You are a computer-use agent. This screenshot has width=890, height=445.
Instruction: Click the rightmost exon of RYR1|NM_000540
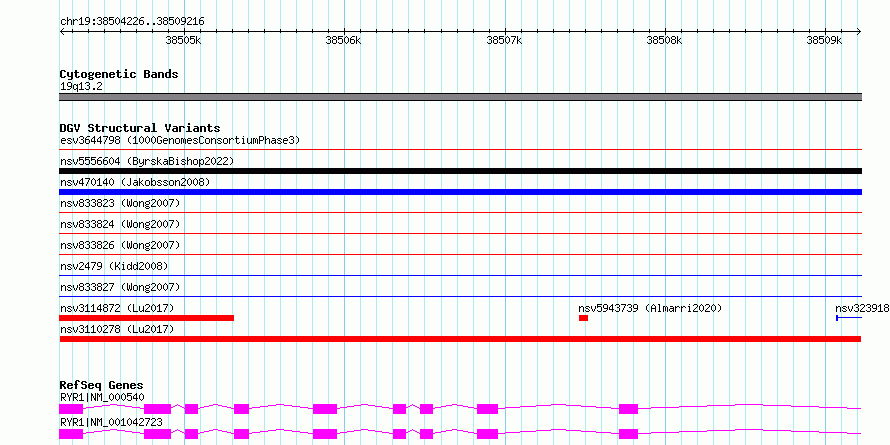tap(628, 409)
